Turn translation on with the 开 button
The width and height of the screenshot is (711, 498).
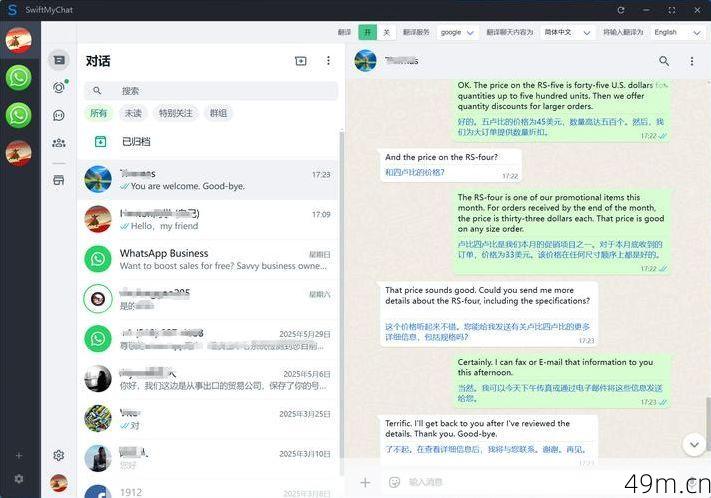click(368, 32)
